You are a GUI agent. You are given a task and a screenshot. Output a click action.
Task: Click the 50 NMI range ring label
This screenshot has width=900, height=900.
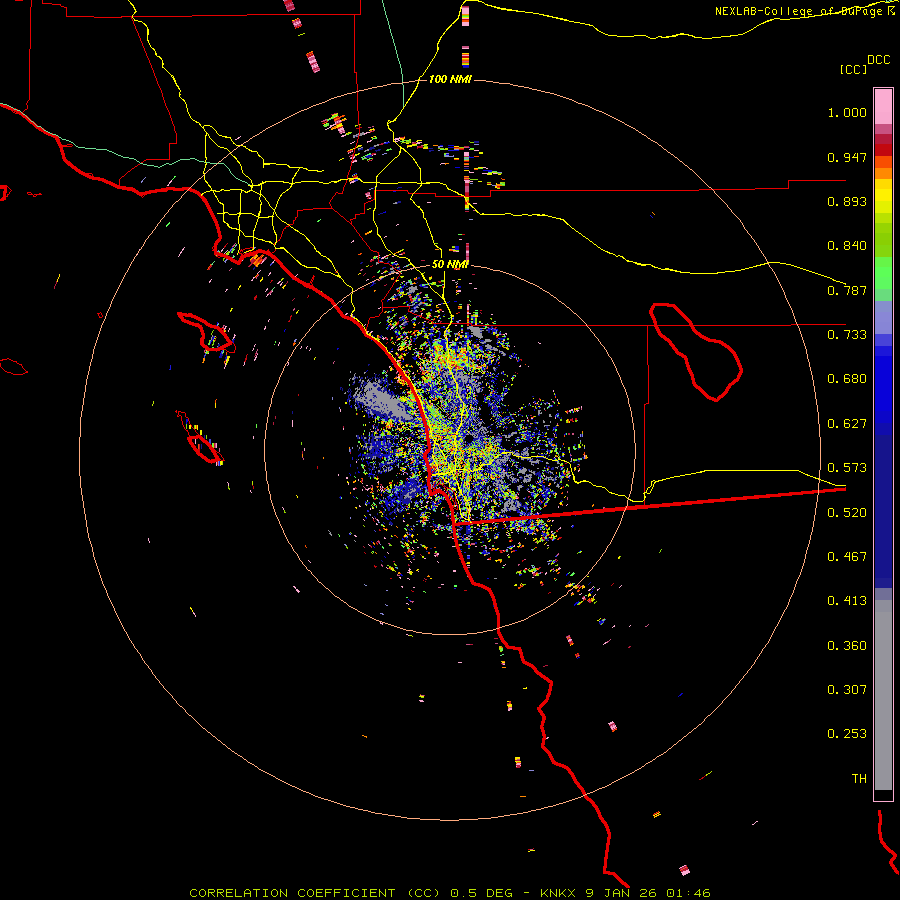pyautogui.click(x=450, y=264)
